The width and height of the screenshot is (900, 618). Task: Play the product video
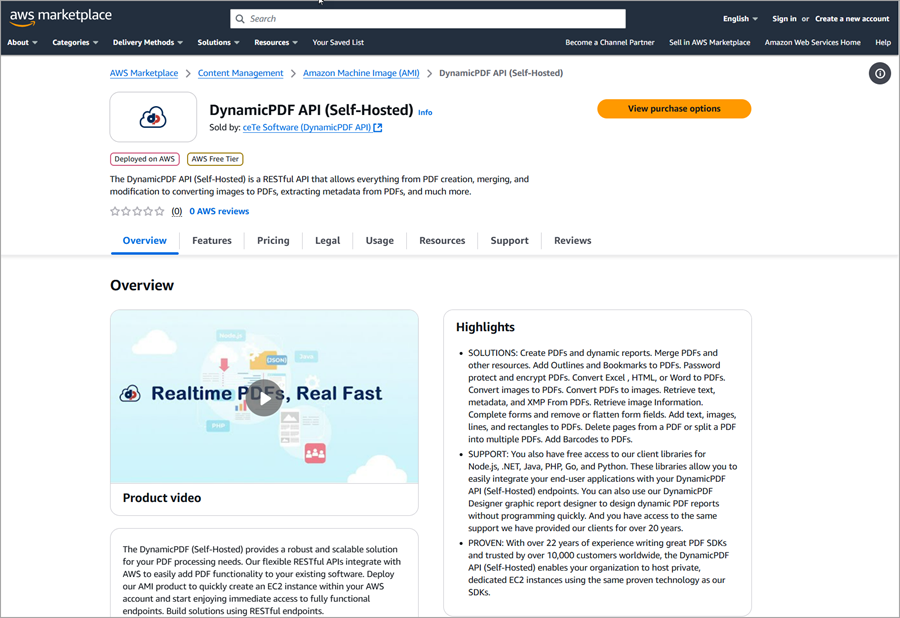264,397
